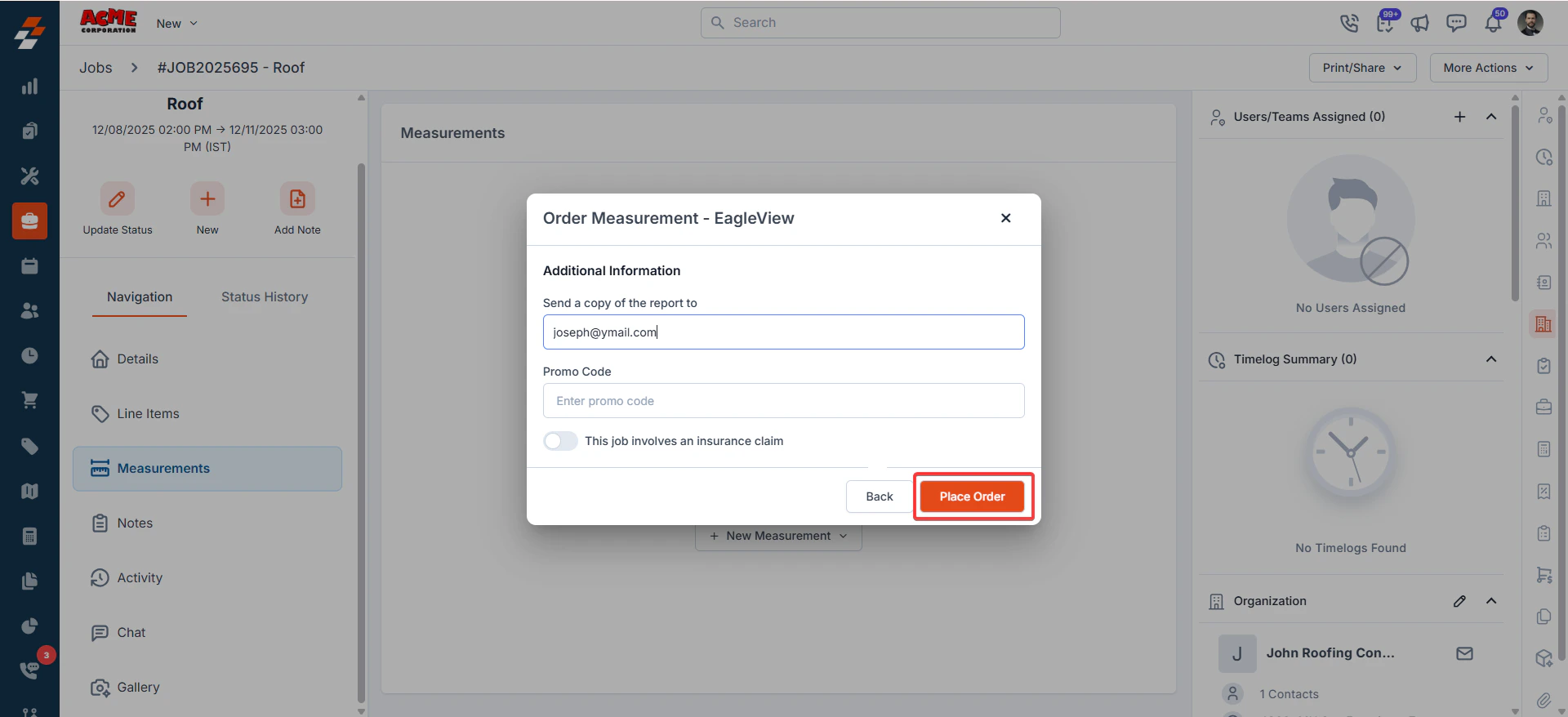Click the mail icon beside John Roofing
1568x717 pixels.
point(1464,653)
